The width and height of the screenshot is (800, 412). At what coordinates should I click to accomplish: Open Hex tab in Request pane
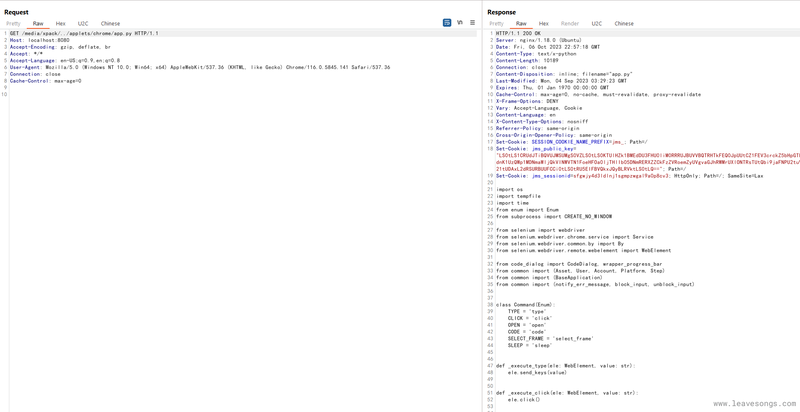click(60, 23)
